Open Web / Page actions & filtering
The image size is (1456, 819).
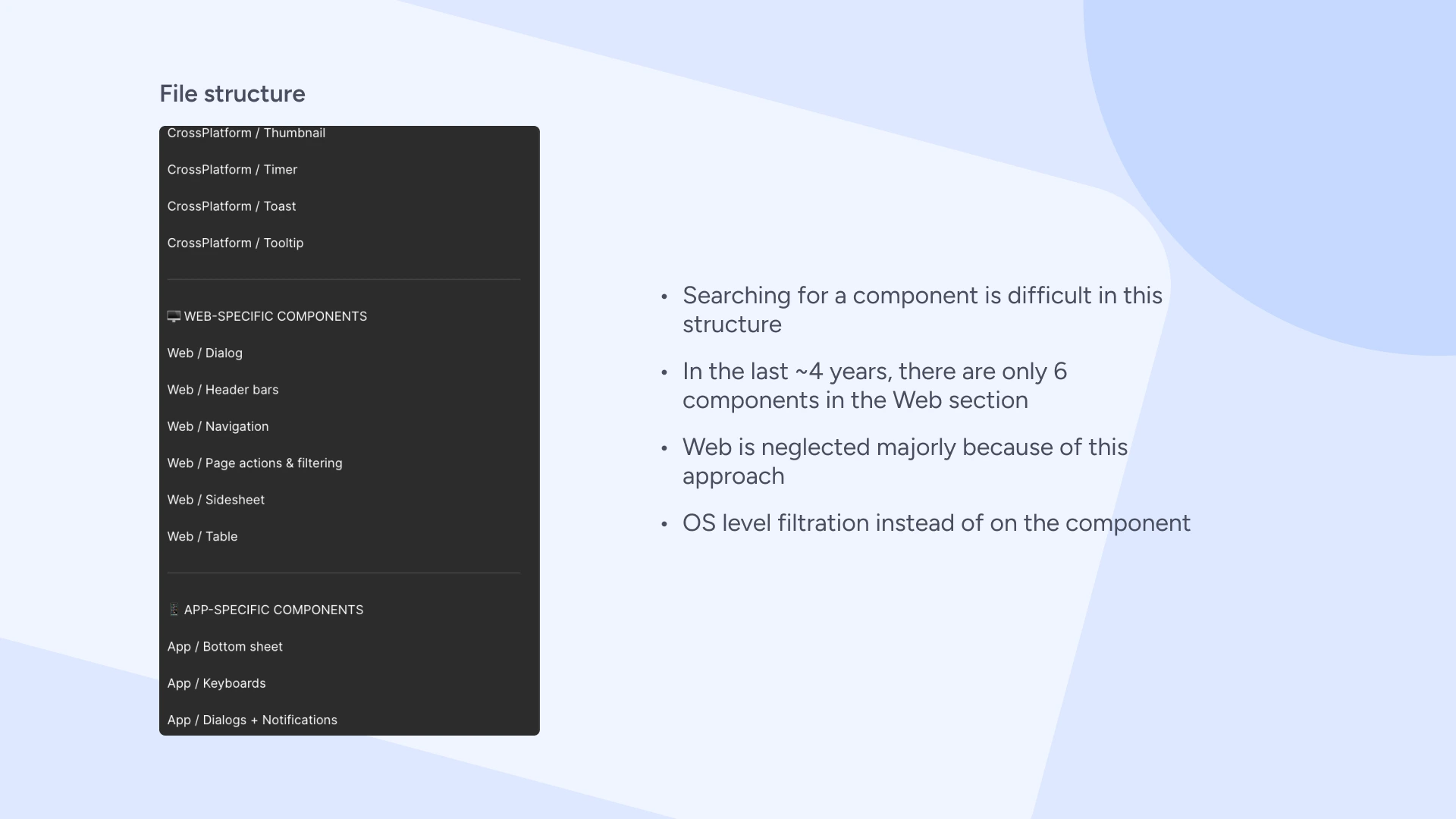point(255,463)
